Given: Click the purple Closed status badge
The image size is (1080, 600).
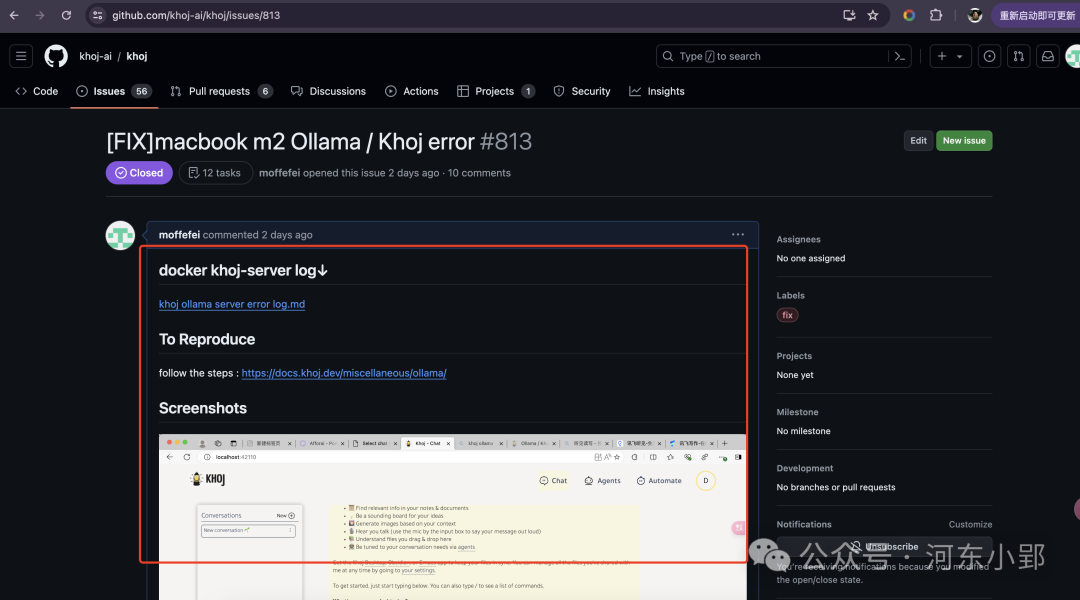Looking at the screenshot, I should (139, 173).
